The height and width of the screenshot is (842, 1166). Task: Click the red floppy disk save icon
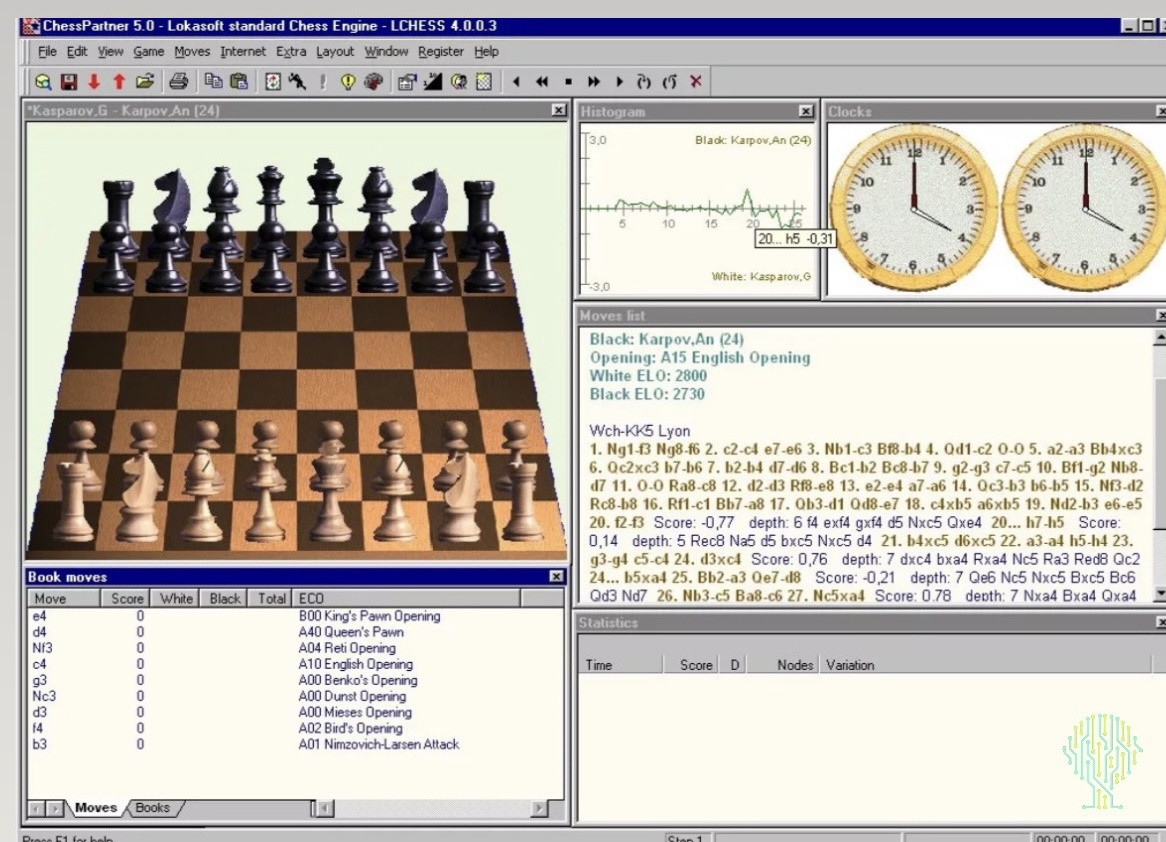pos(69,82)
